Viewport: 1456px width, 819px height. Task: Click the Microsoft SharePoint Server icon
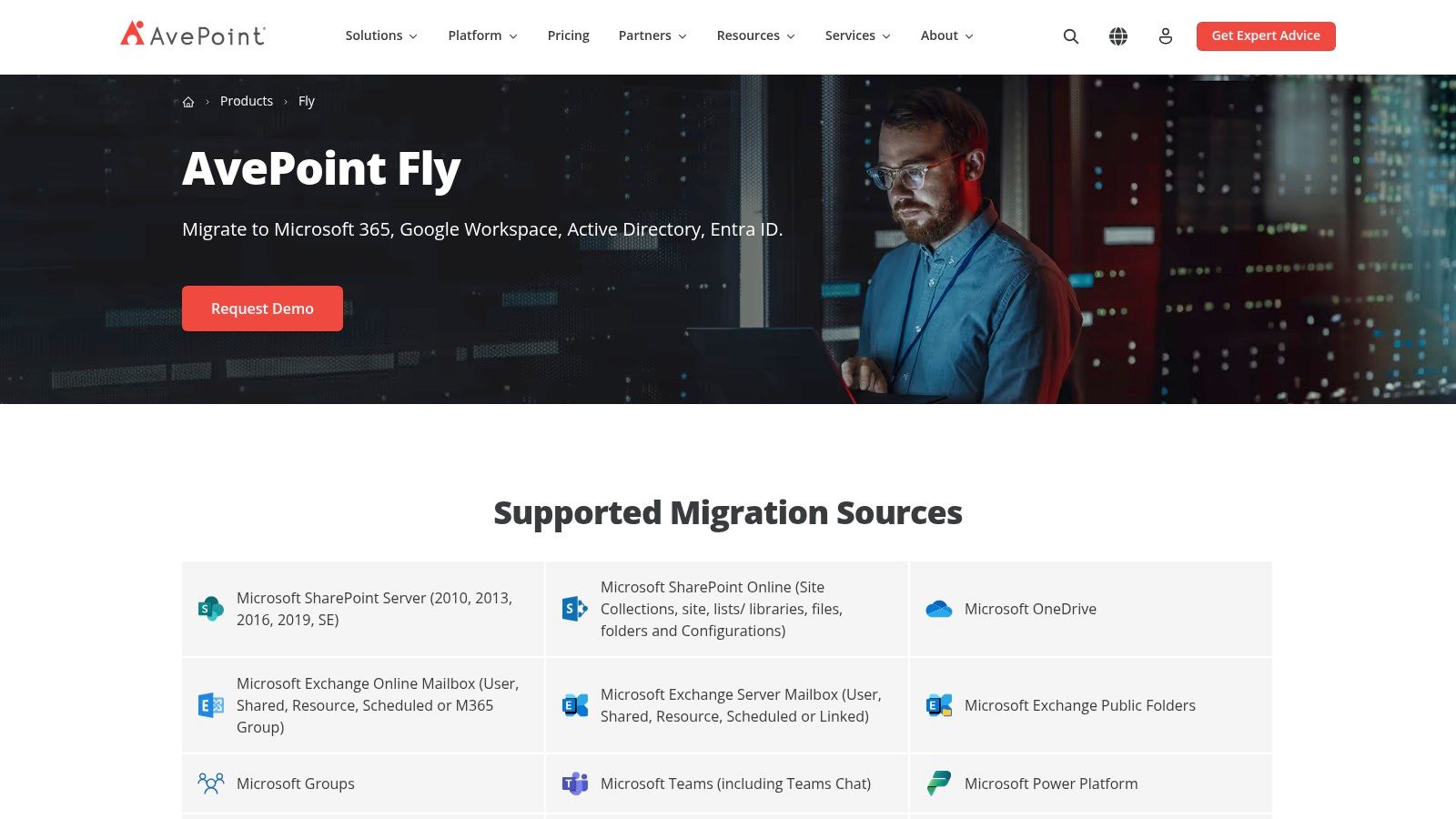(210, 609)
